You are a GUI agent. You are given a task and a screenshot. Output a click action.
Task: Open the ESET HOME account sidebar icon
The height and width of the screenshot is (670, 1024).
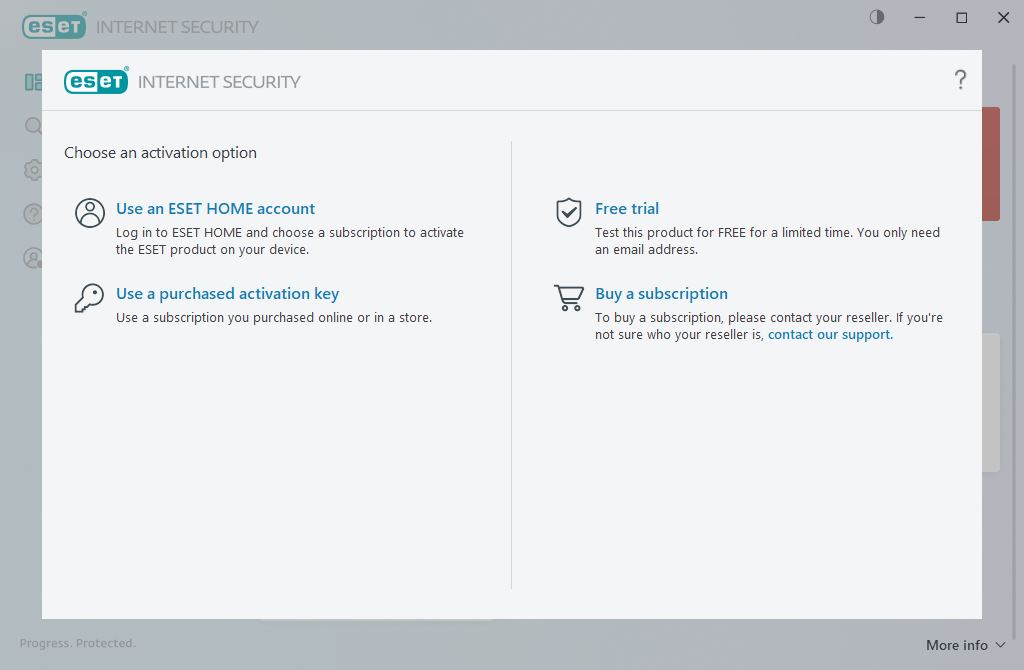click(33, 258)
